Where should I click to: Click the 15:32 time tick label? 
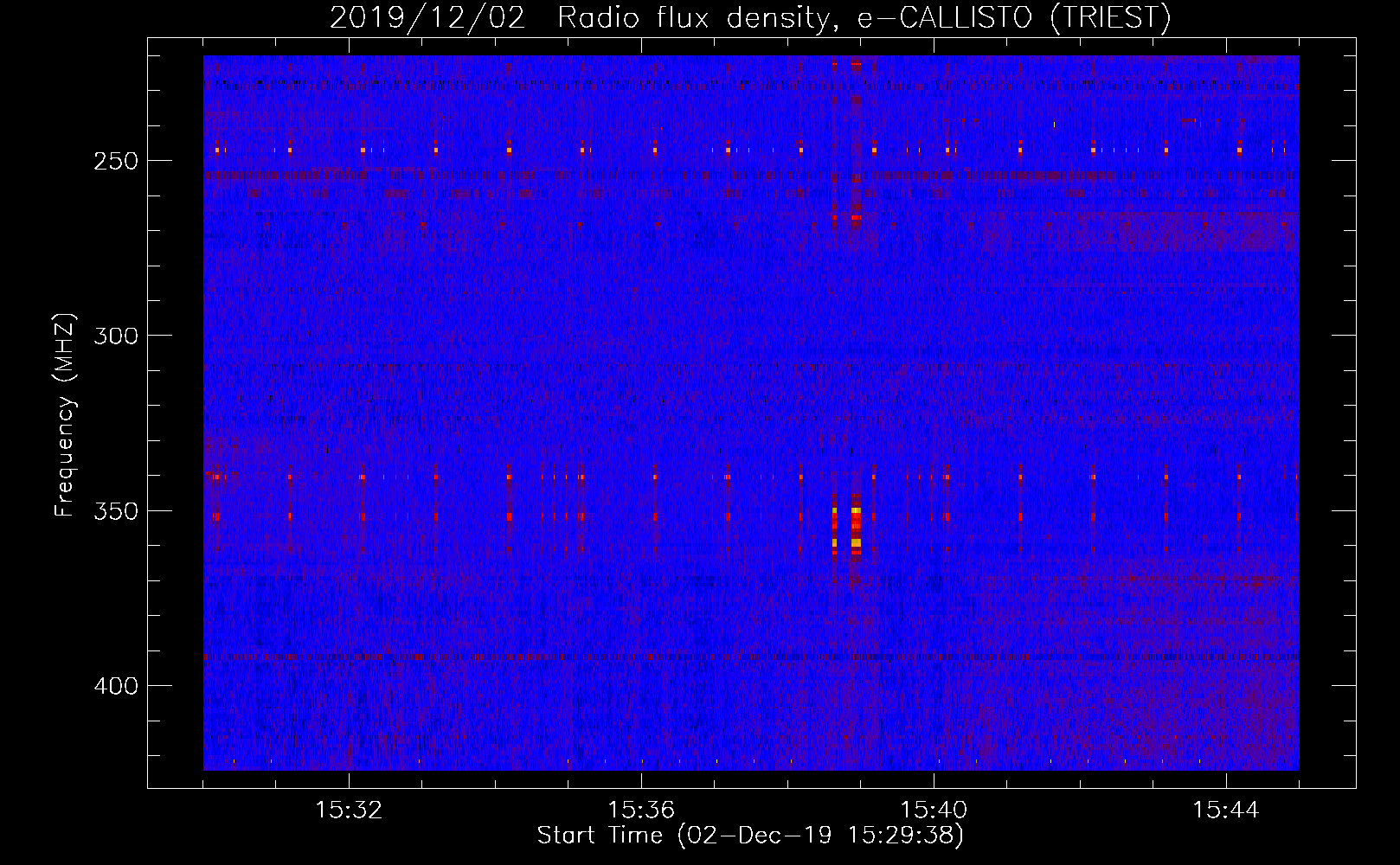coord(349,811)
